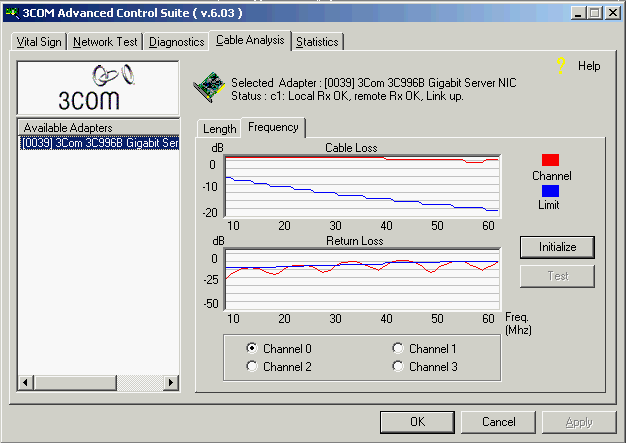Go to the Diagnostics tab
626x443 pixels.
(x=176, y=42)
